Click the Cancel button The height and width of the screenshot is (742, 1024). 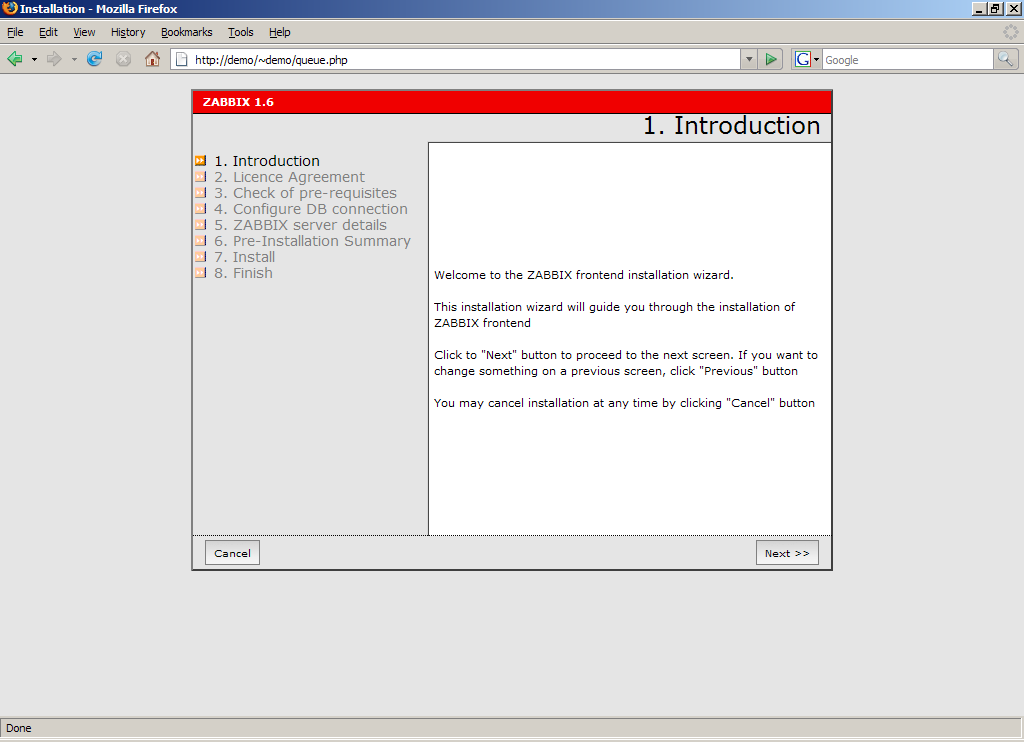(x=232, y=553)
